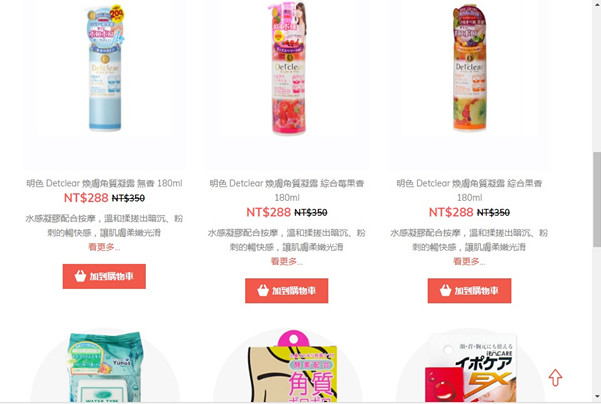The image size is (601, 404).
Task: Open pink Detclear berry bottle image
Action: coord(288,68)
